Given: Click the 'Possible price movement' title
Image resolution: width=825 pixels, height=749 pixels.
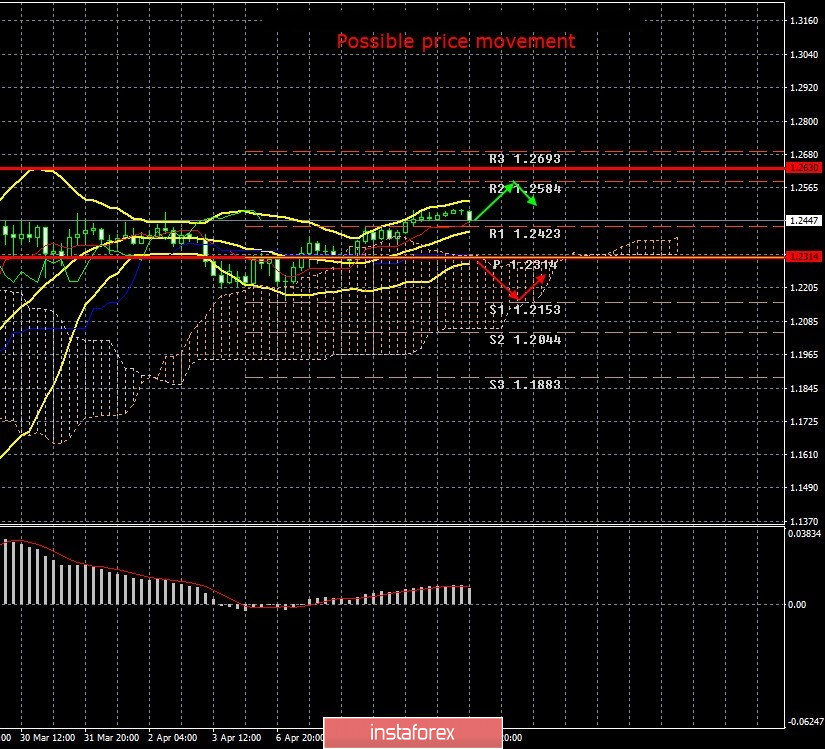Looking at the screenshot, I should pyautogui.click(x=456, y=41).
